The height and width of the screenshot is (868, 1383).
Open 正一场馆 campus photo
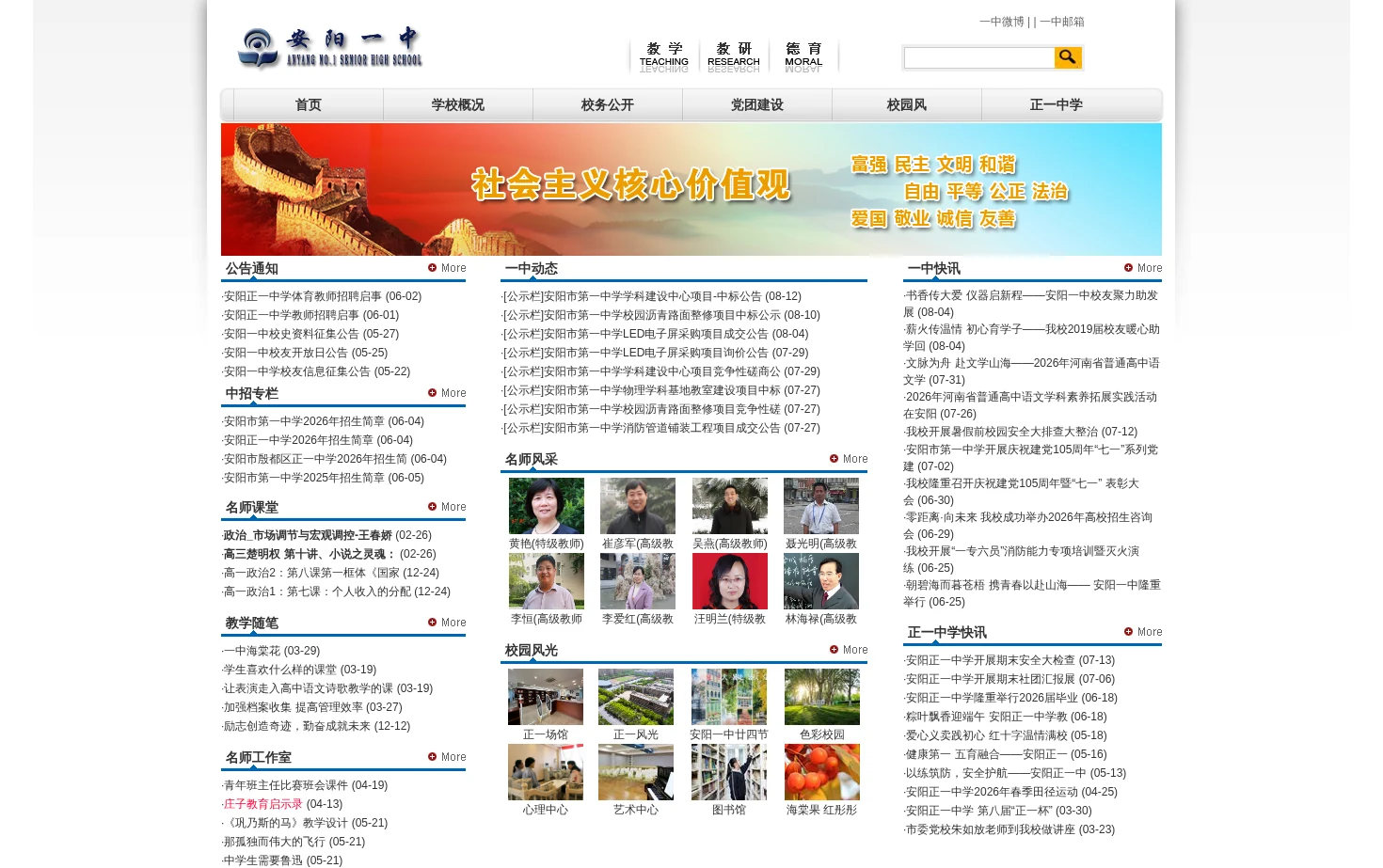pos(546,697)
